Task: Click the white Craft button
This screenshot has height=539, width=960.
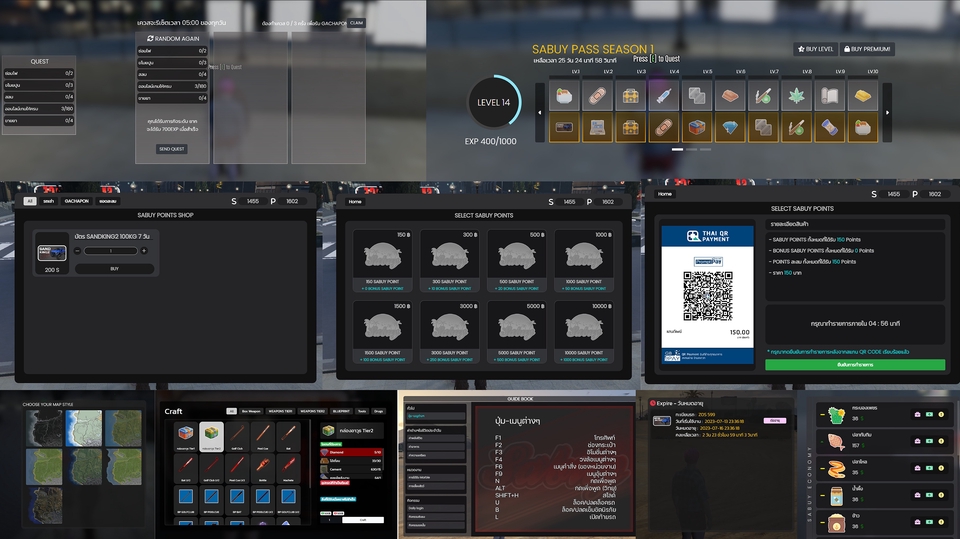Action: click(363, 520)
